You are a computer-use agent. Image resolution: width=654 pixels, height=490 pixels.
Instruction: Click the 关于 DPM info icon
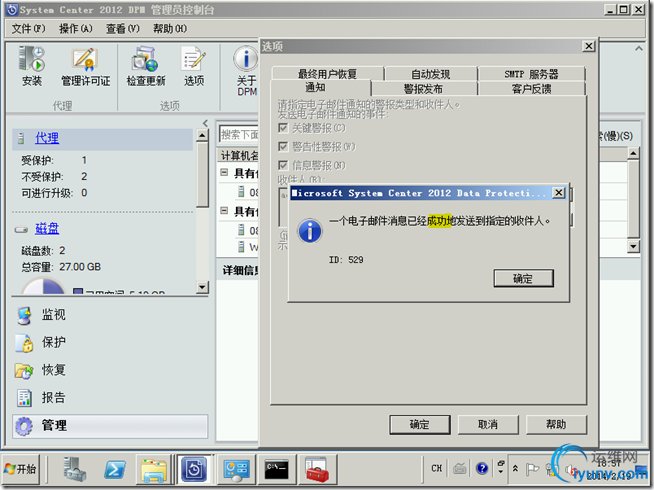(246, 59)
